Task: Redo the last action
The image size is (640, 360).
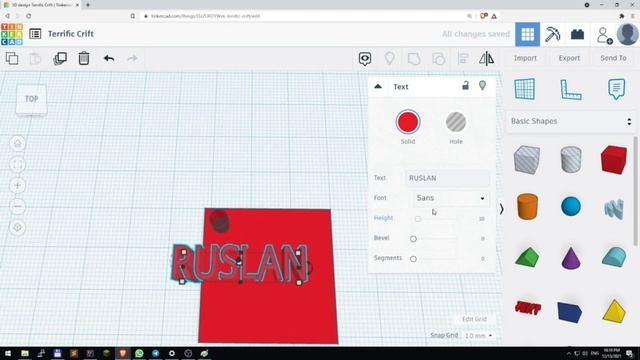Action: tap(132, 58)
